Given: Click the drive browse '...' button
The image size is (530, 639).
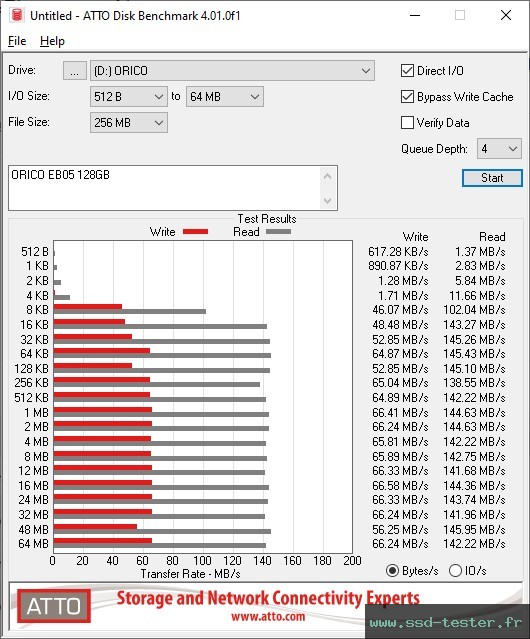Looking at the screenshot, I should [x=75, y=71].
